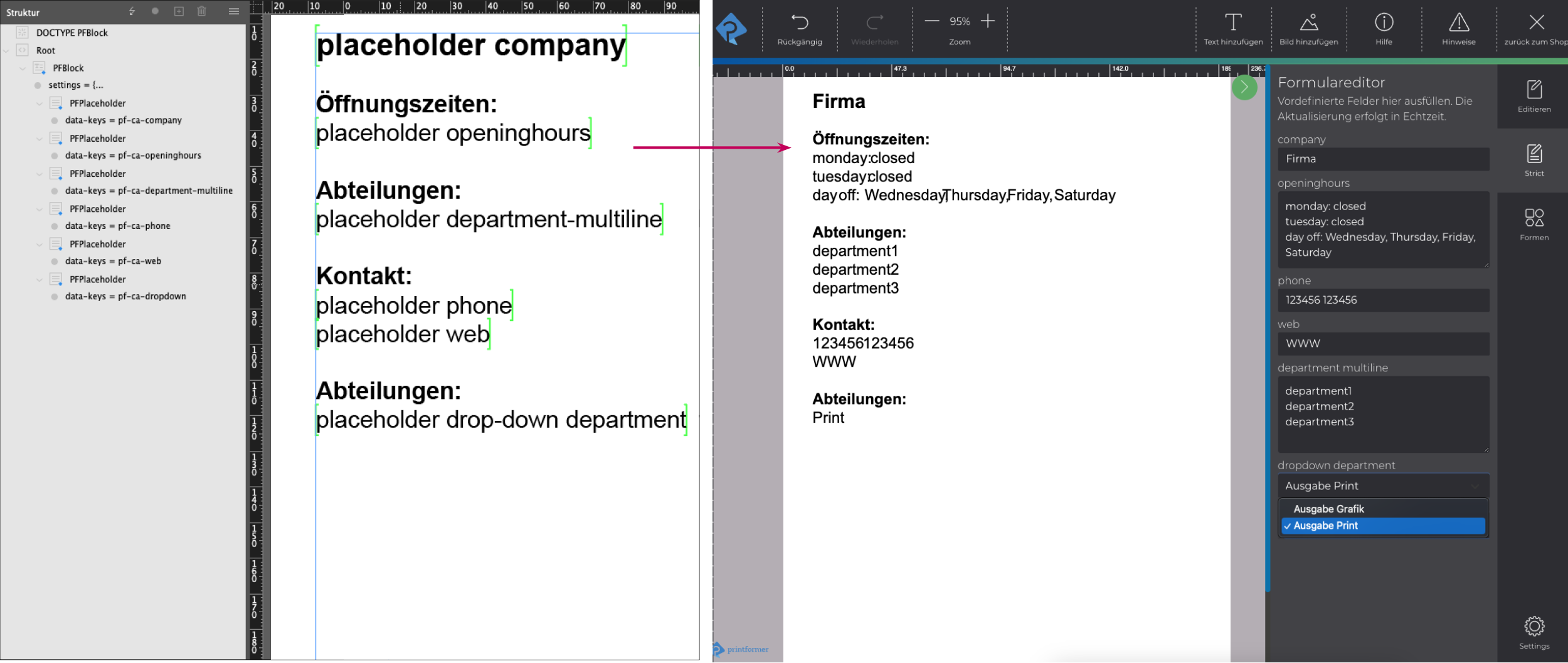Click the zoom out minus icon
The width and height of the screenshot is (1568, 663).
point(932,21)
